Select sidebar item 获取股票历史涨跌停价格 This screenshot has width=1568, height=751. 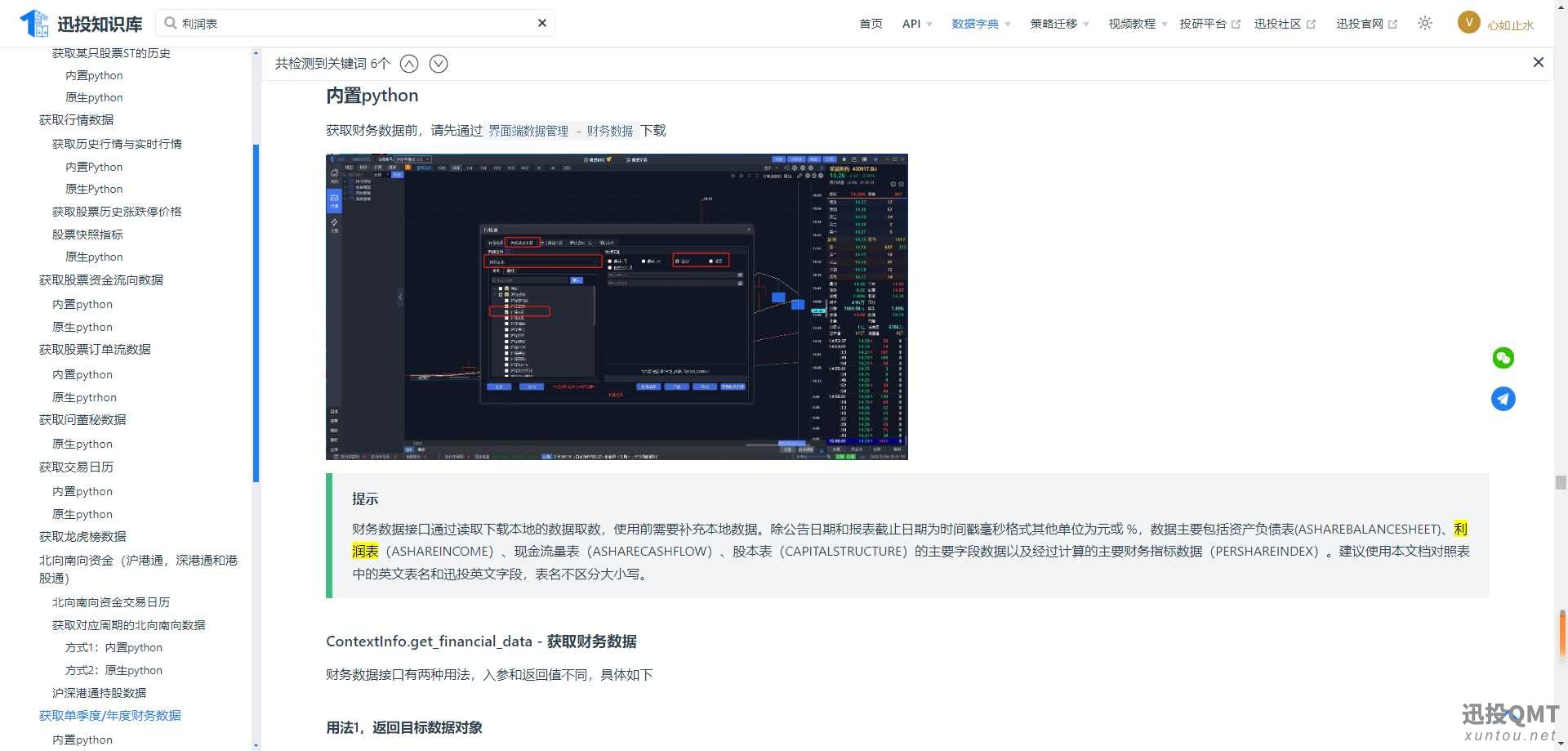[117, 212]
